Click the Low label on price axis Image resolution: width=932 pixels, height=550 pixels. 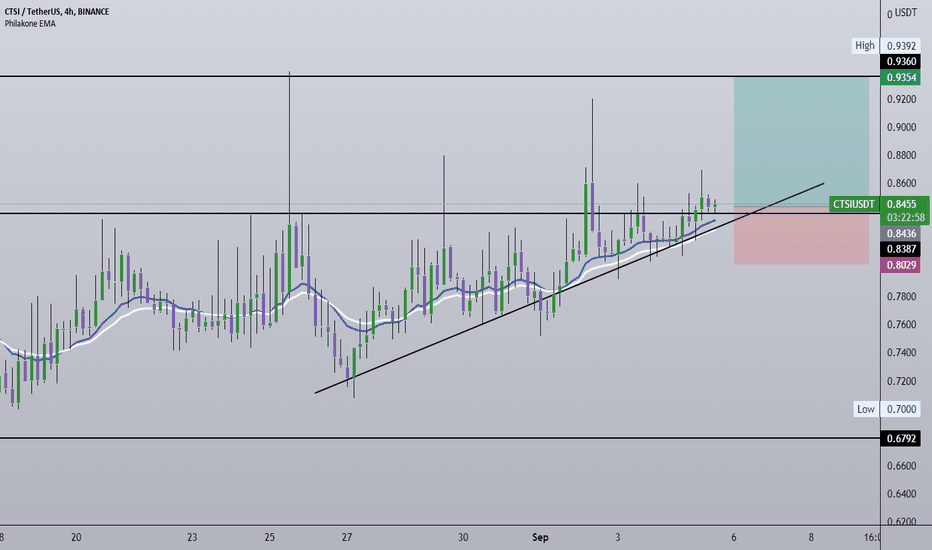click(865, 409)
